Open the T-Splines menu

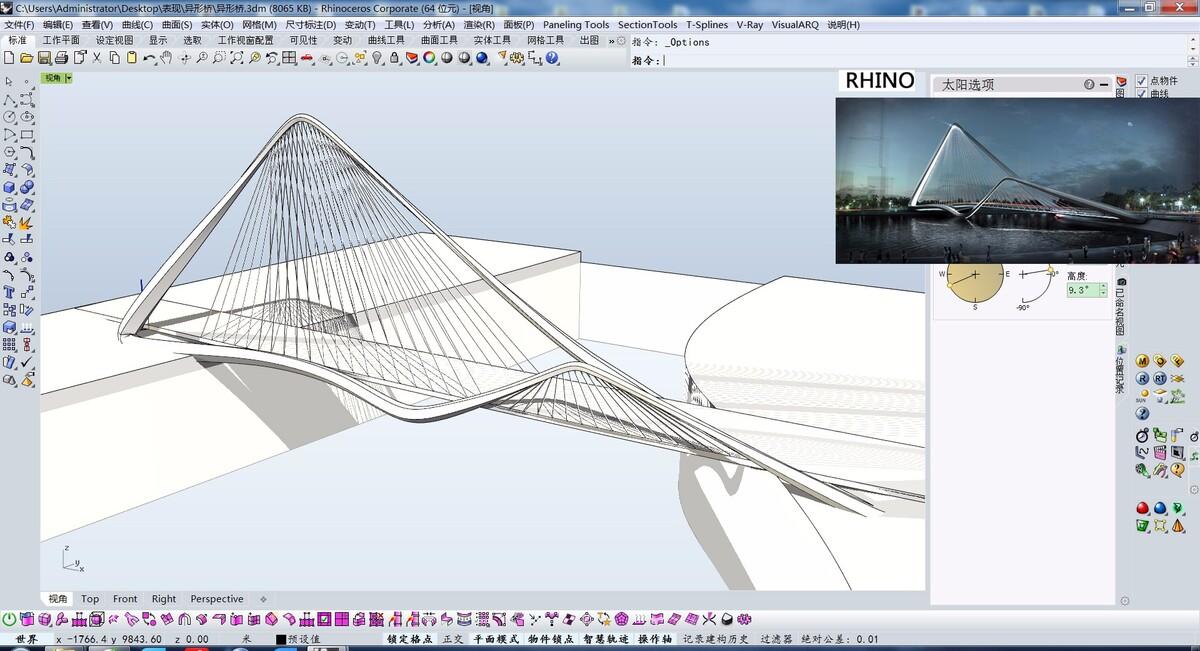[707, 25]
